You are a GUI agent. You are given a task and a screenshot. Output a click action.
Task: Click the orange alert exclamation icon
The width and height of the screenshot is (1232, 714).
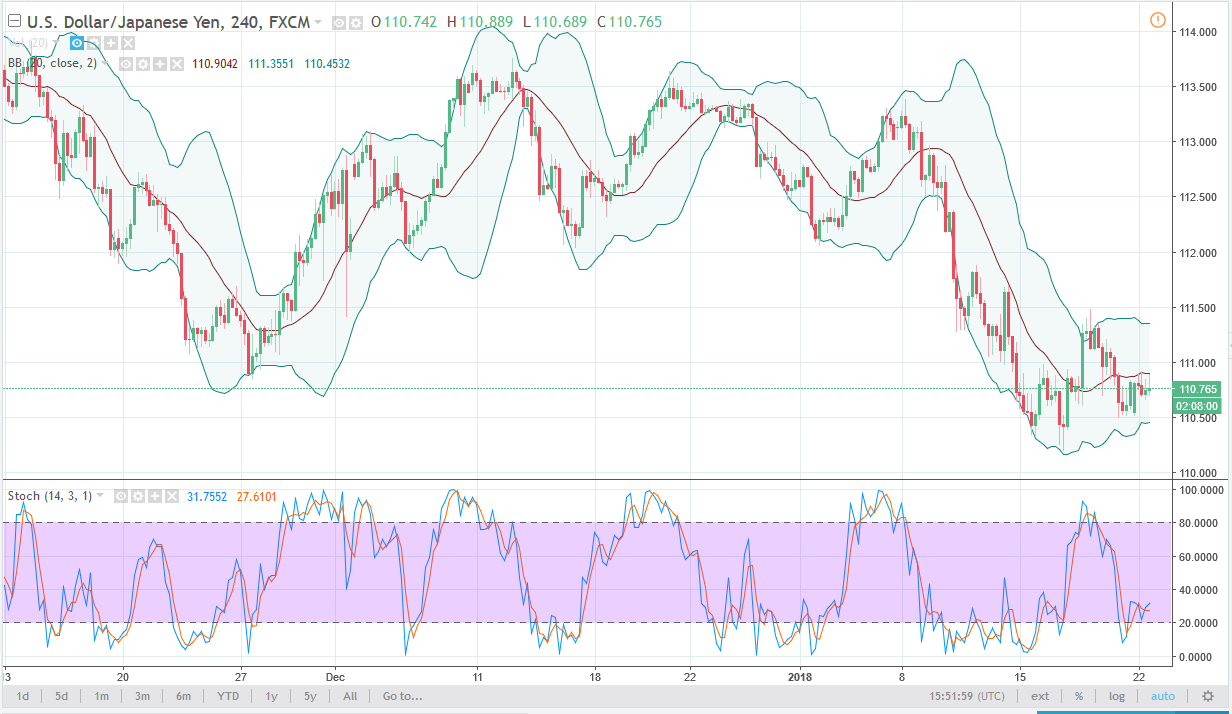click(x=1158, y=20)
